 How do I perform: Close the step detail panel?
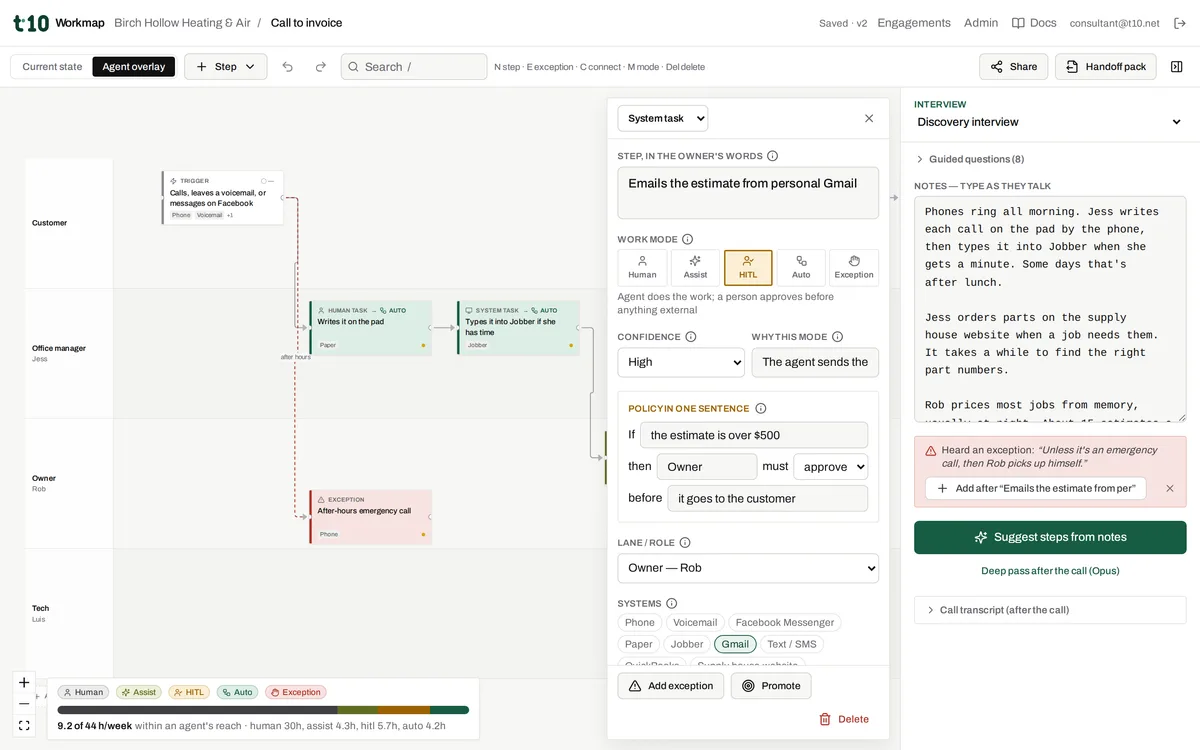coord(869,118)
